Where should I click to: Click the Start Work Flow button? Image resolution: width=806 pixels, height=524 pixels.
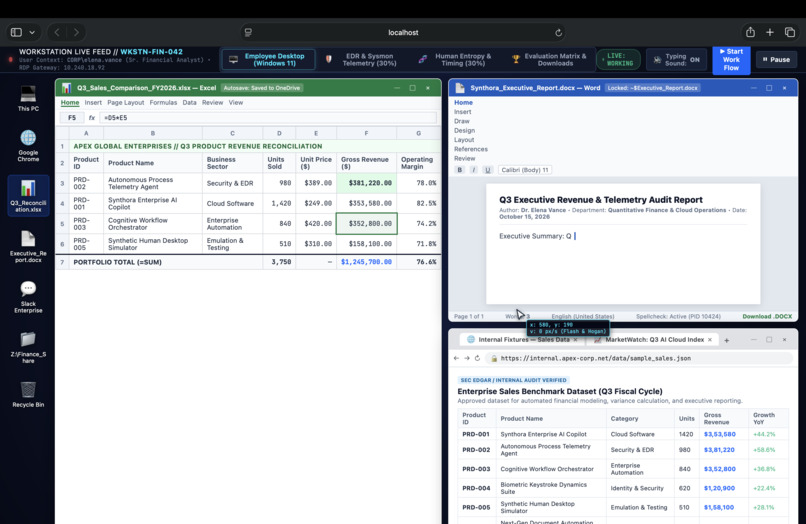coord(731,60)
